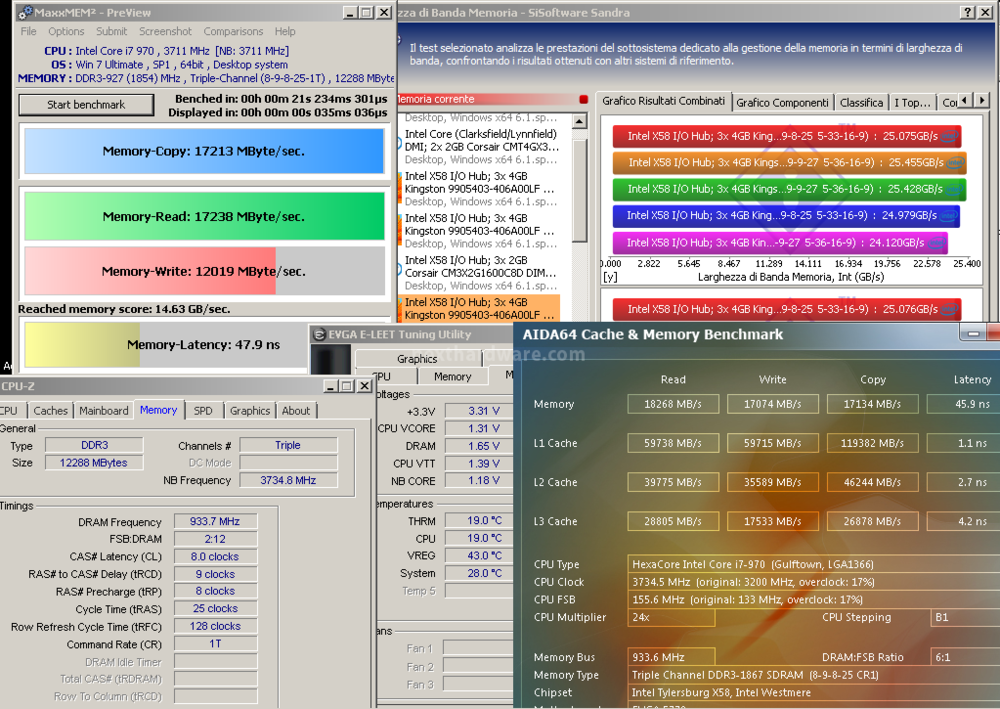Click the red square icon beside 'memoria corrente'
1000x709 pixels.
coord(583,99)
